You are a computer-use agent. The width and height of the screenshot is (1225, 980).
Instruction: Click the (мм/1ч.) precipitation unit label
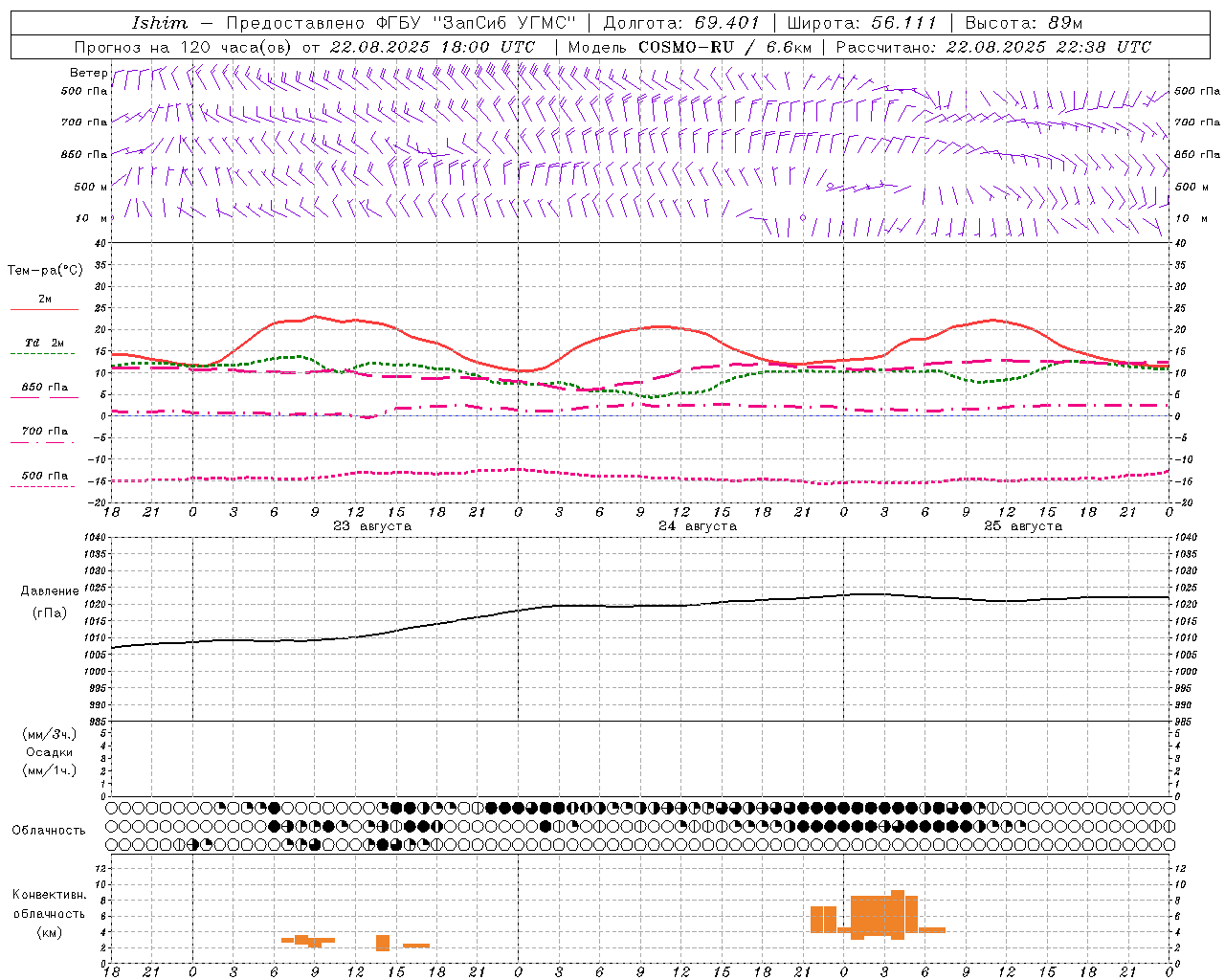click(50, 770)
